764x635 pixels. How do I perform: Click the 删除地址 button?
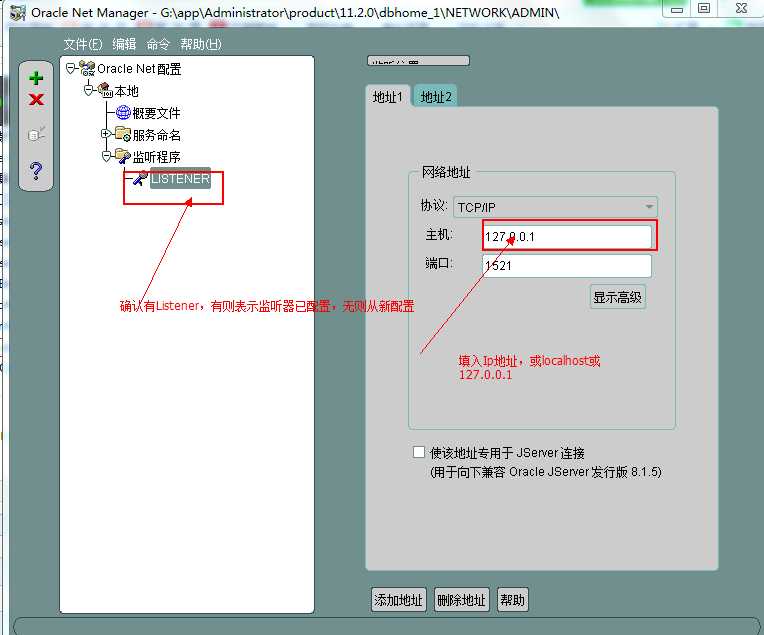[461, 599]
